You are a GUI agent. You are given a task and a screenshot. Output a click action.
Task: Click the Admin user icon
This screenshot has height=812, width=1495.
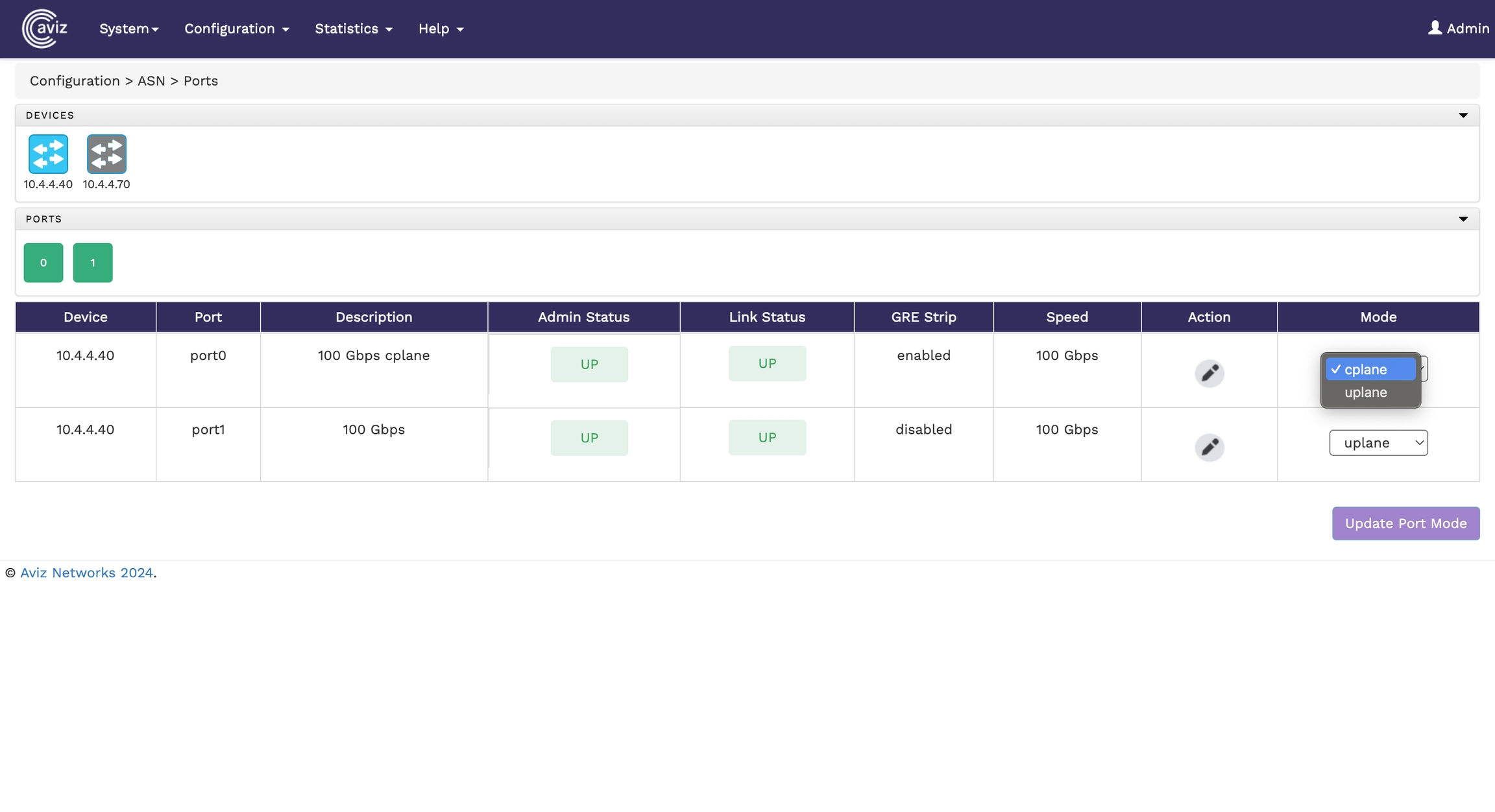1435,28
